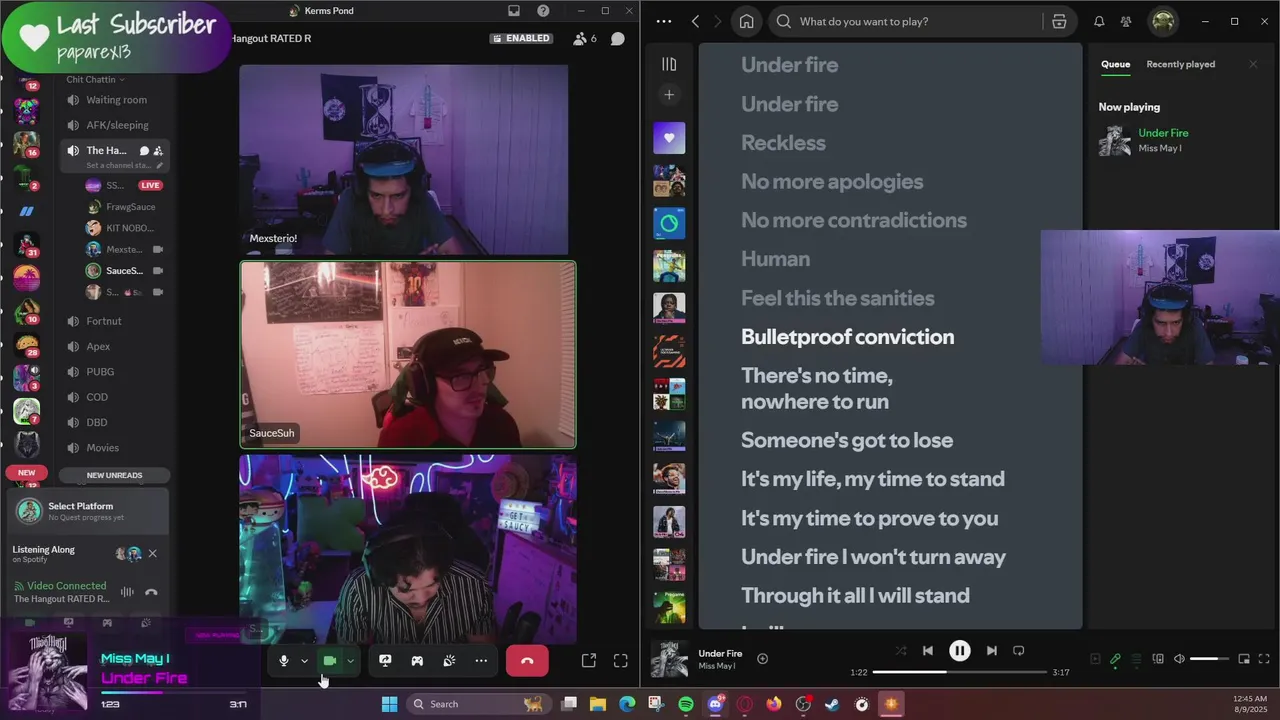Click the SauceSuh video tile

(408, 354)
